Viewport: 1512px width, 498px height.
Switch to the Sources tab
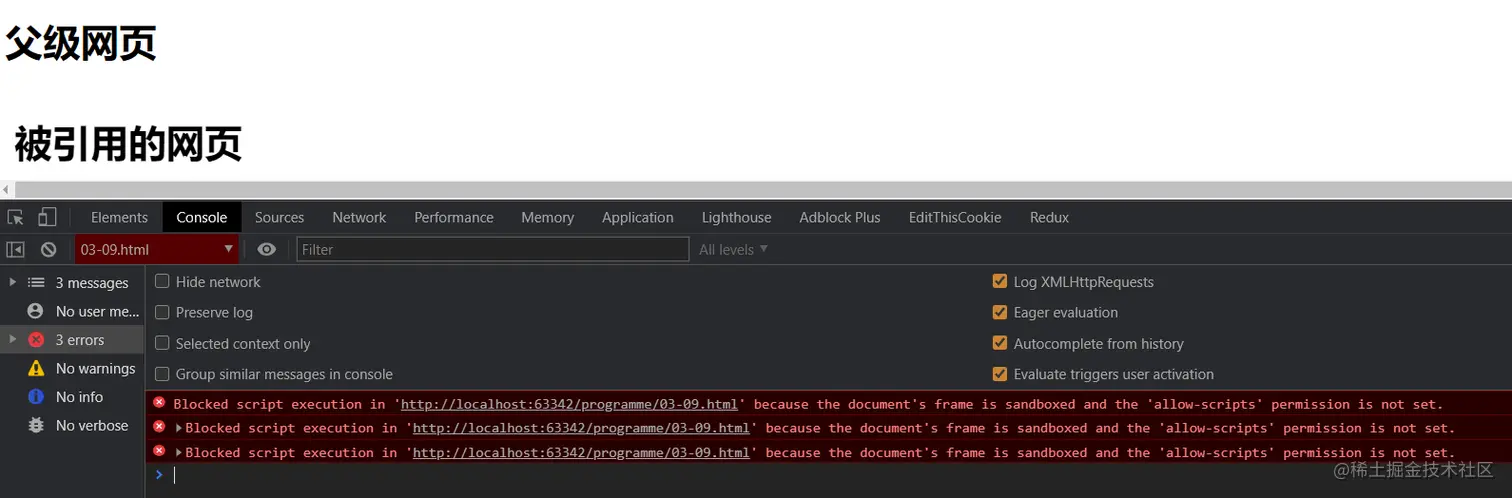(279, 217)
